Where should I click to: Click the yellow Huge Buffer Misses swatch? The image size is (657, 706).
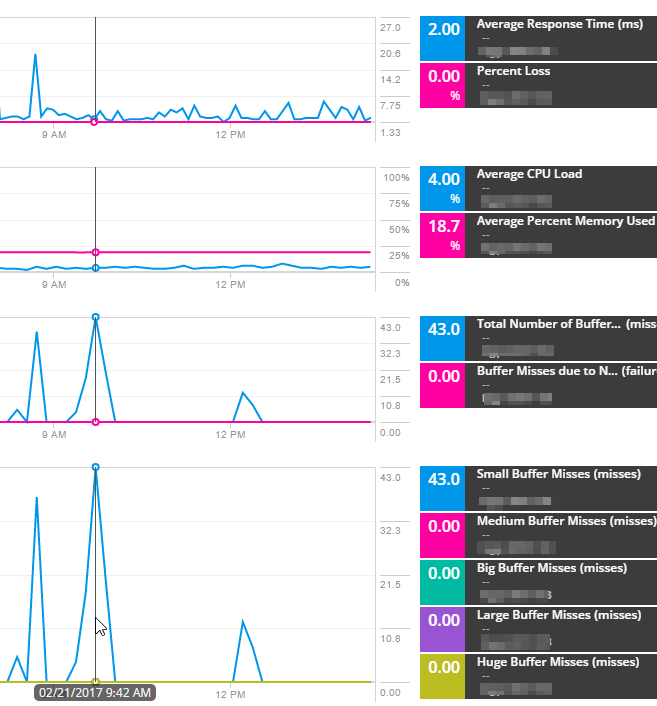click(x=443, y=677)
